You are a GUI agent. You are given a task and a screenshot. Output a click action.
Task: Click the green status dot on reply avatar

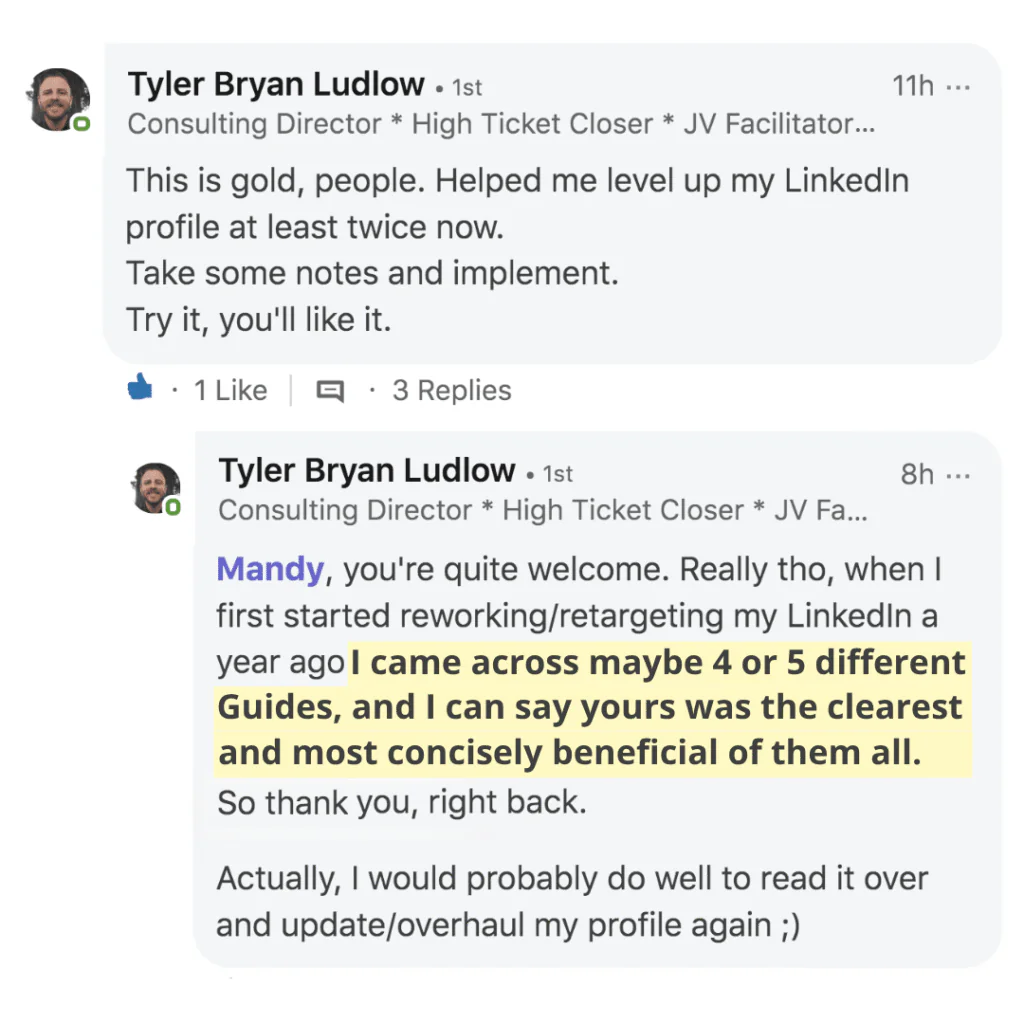pos(172,507)
